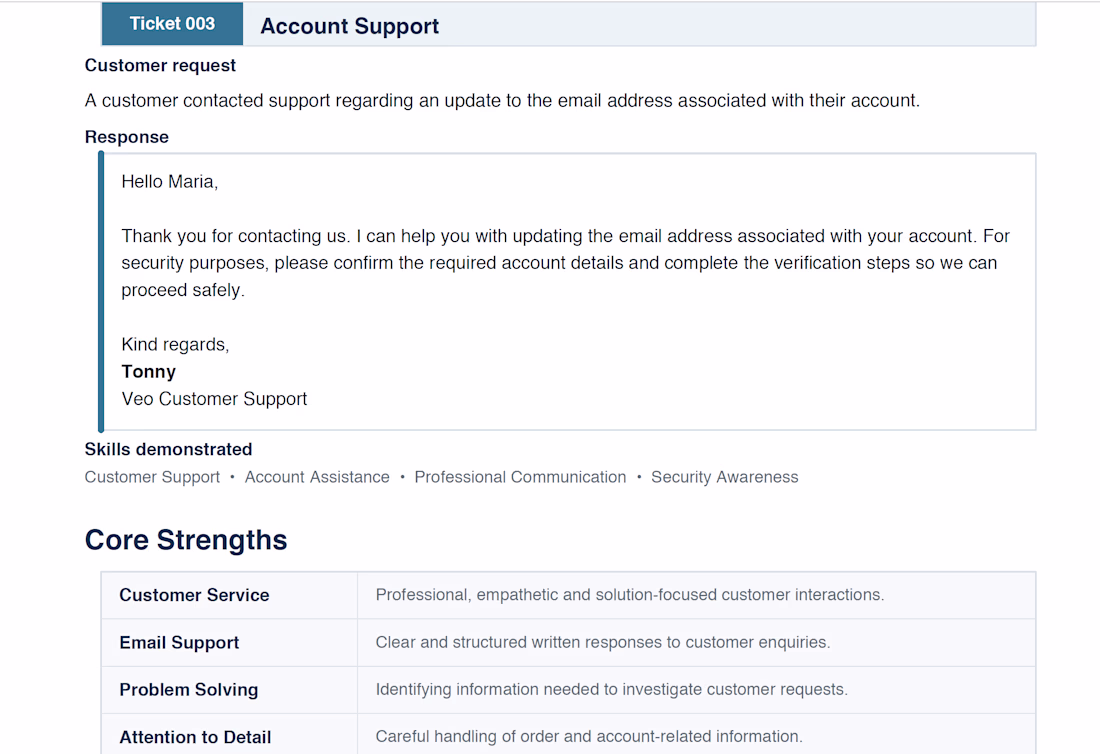Select the Customer Service table row label
This screenshot has height=754, width=1100.
coord(194,595)
